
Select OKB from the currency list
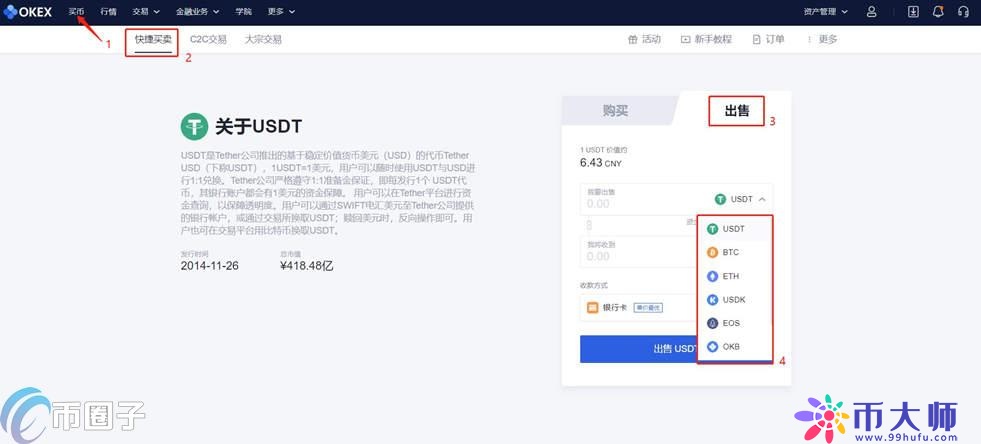pos(734,346)
